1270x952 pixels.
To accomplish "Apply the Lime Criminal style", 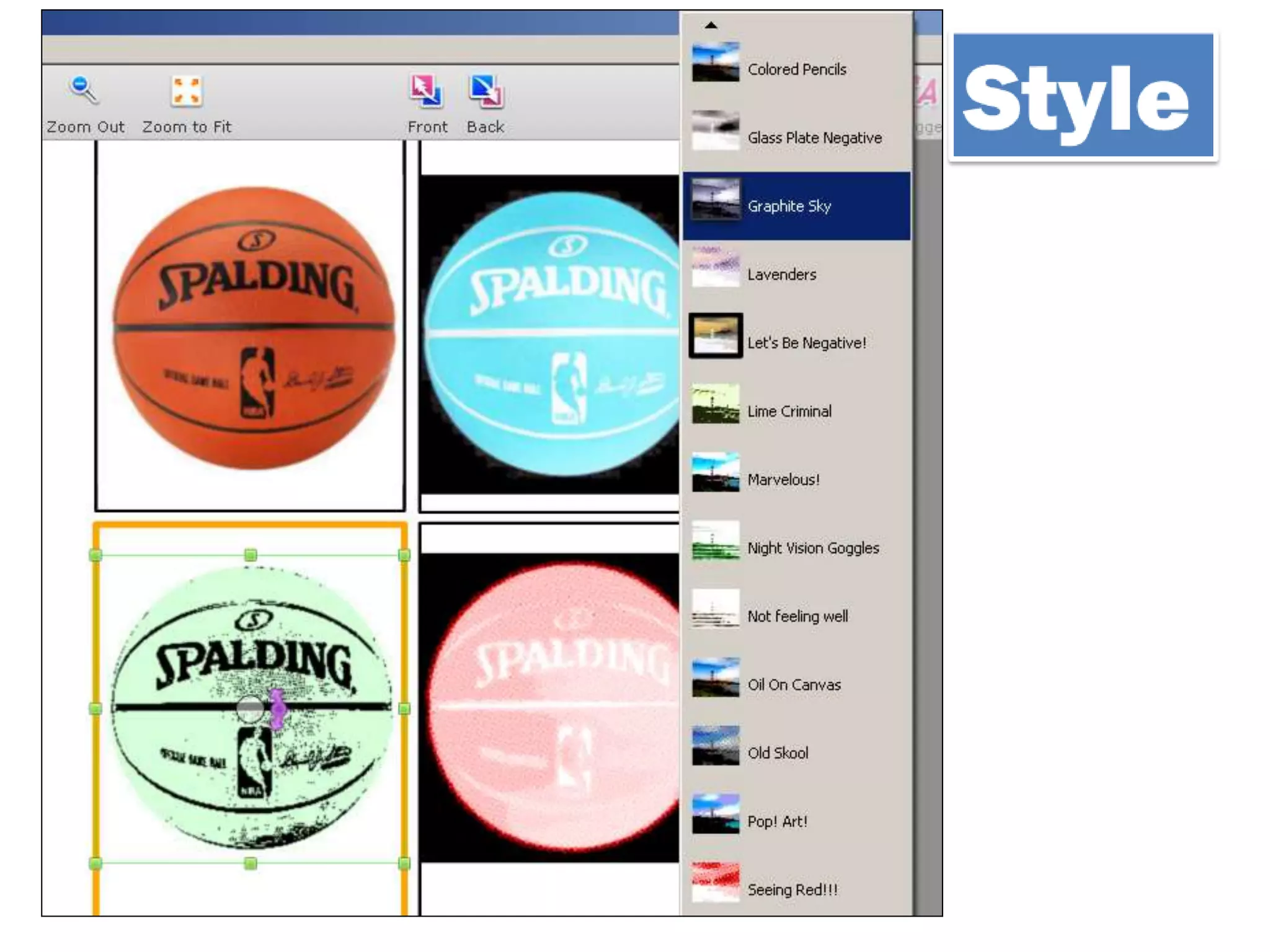I will [789, 411].
